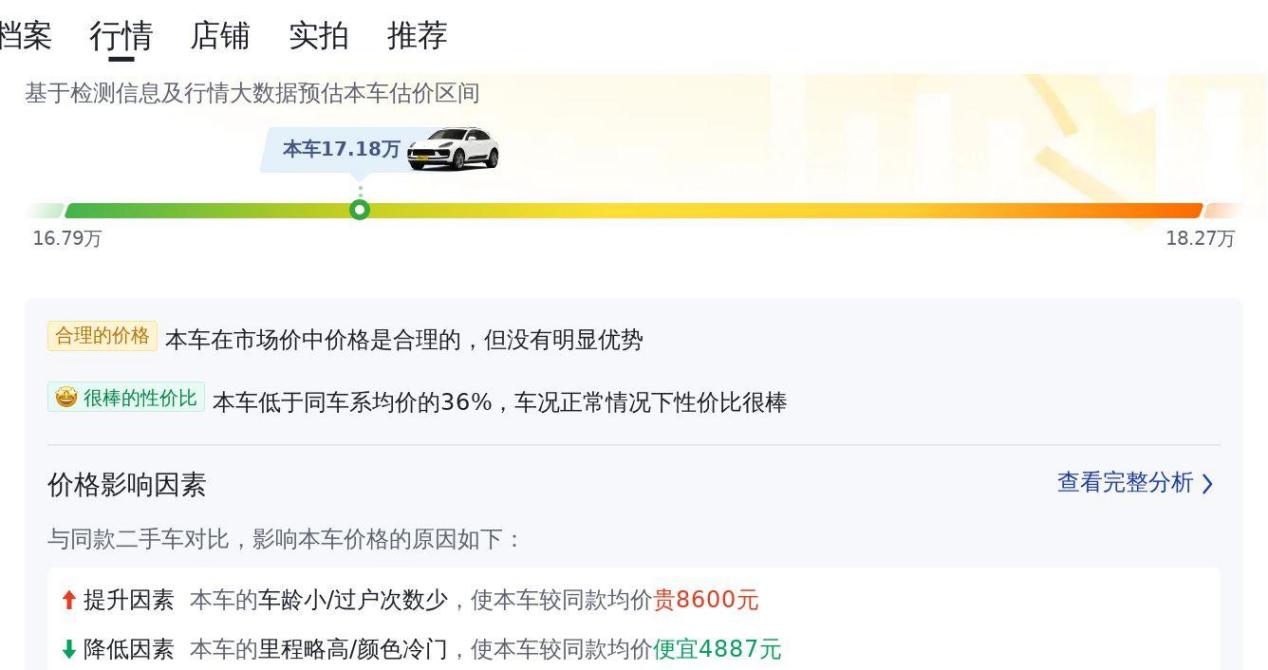Click the chevron arrow beside 查看完整分析

[1207, 484]
